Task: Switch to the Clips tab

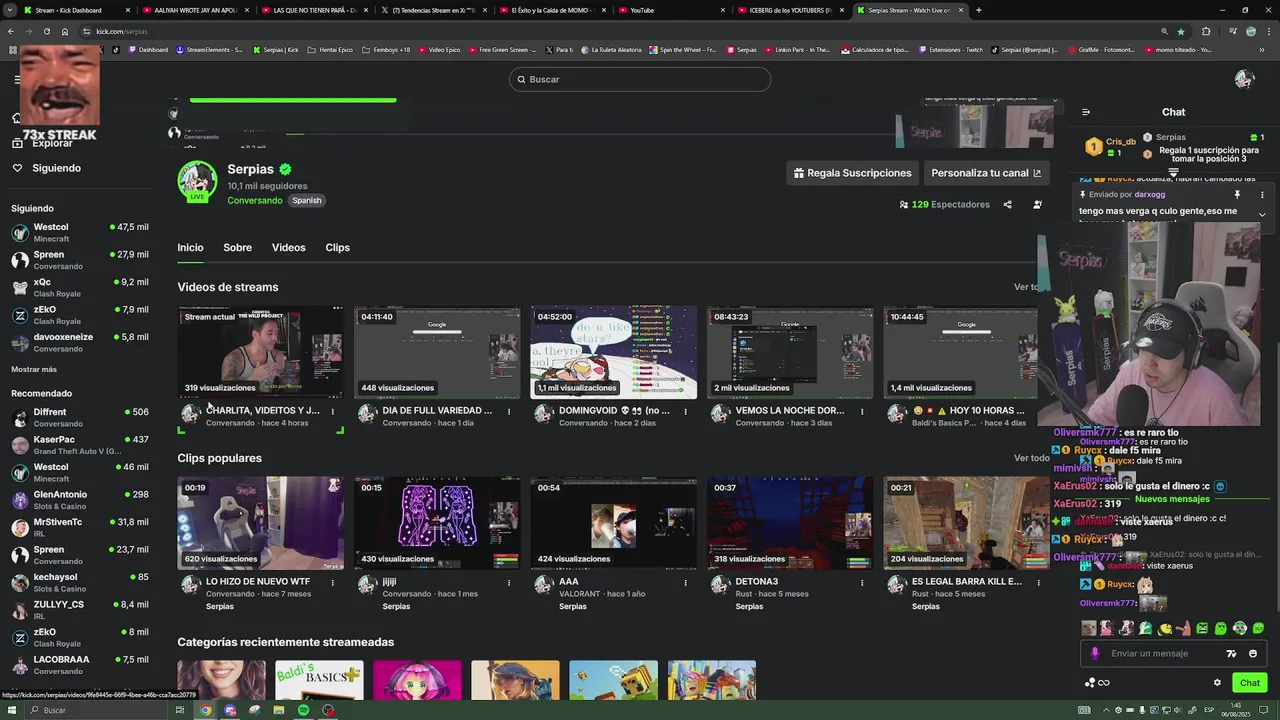Action: [x=337, y=247]
